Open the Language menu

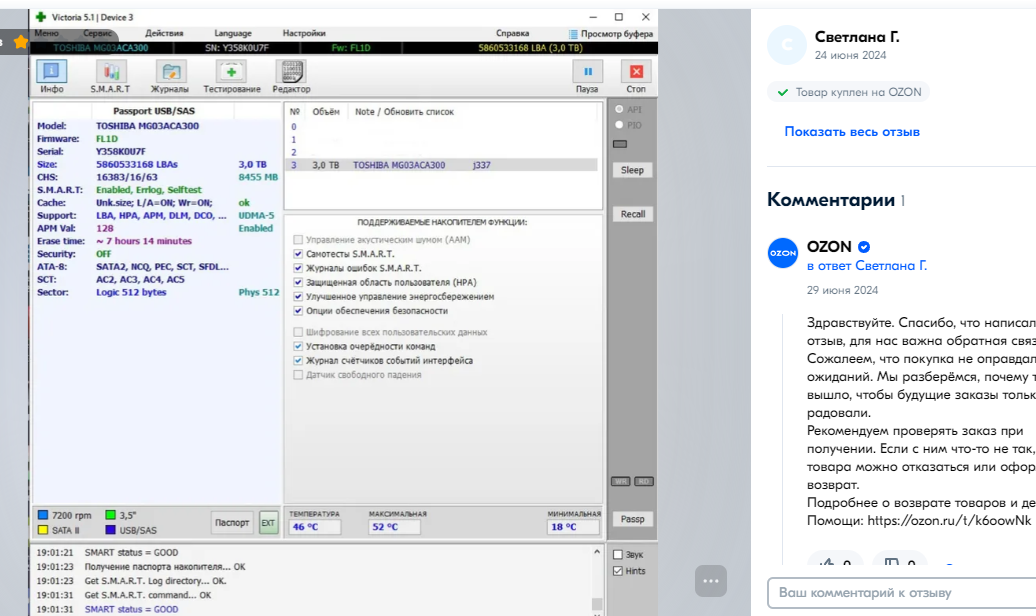pos(233,33)
